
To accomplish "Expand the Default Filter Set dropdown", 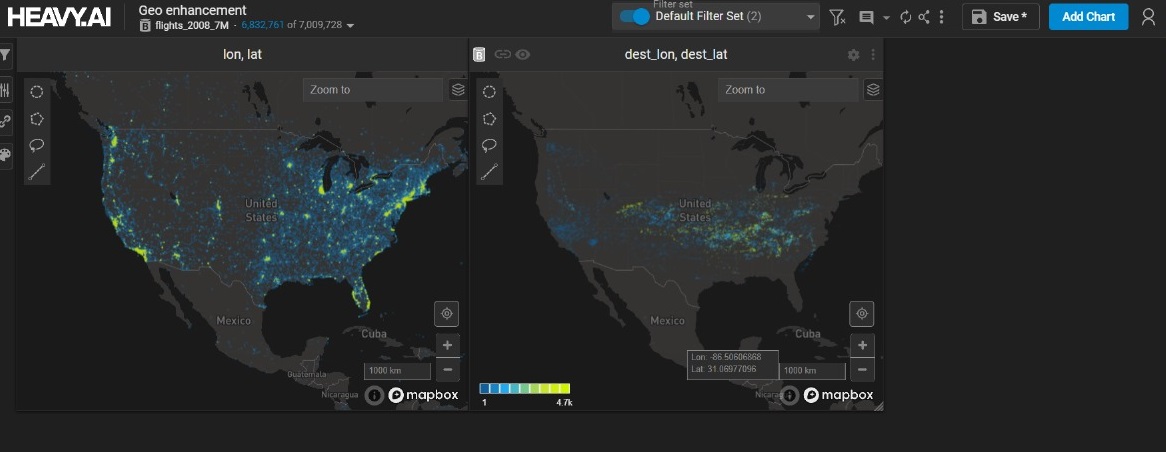I will pos(811,17).
